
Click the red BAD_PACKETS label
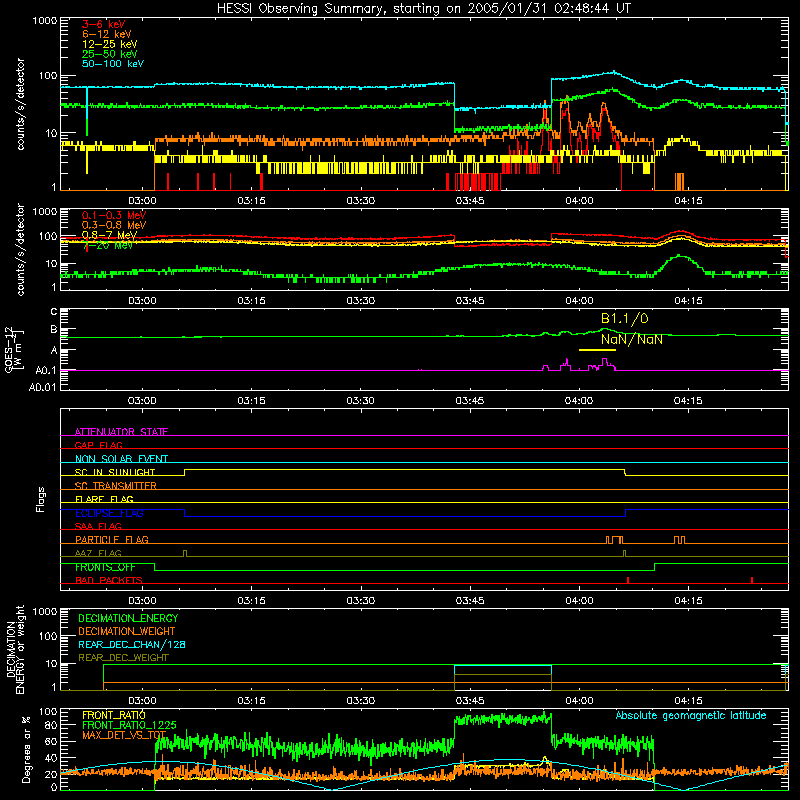click(x=109, y=580)
